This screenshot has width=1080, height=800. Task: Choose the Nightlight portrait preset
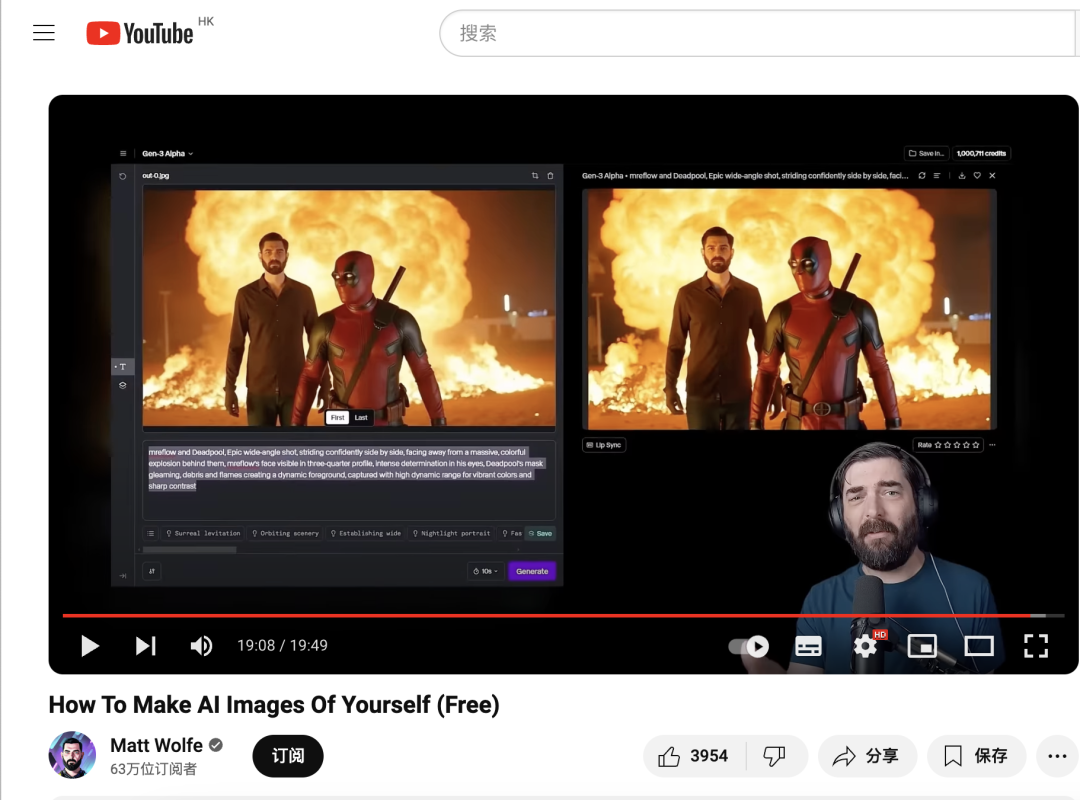point(451,533)
